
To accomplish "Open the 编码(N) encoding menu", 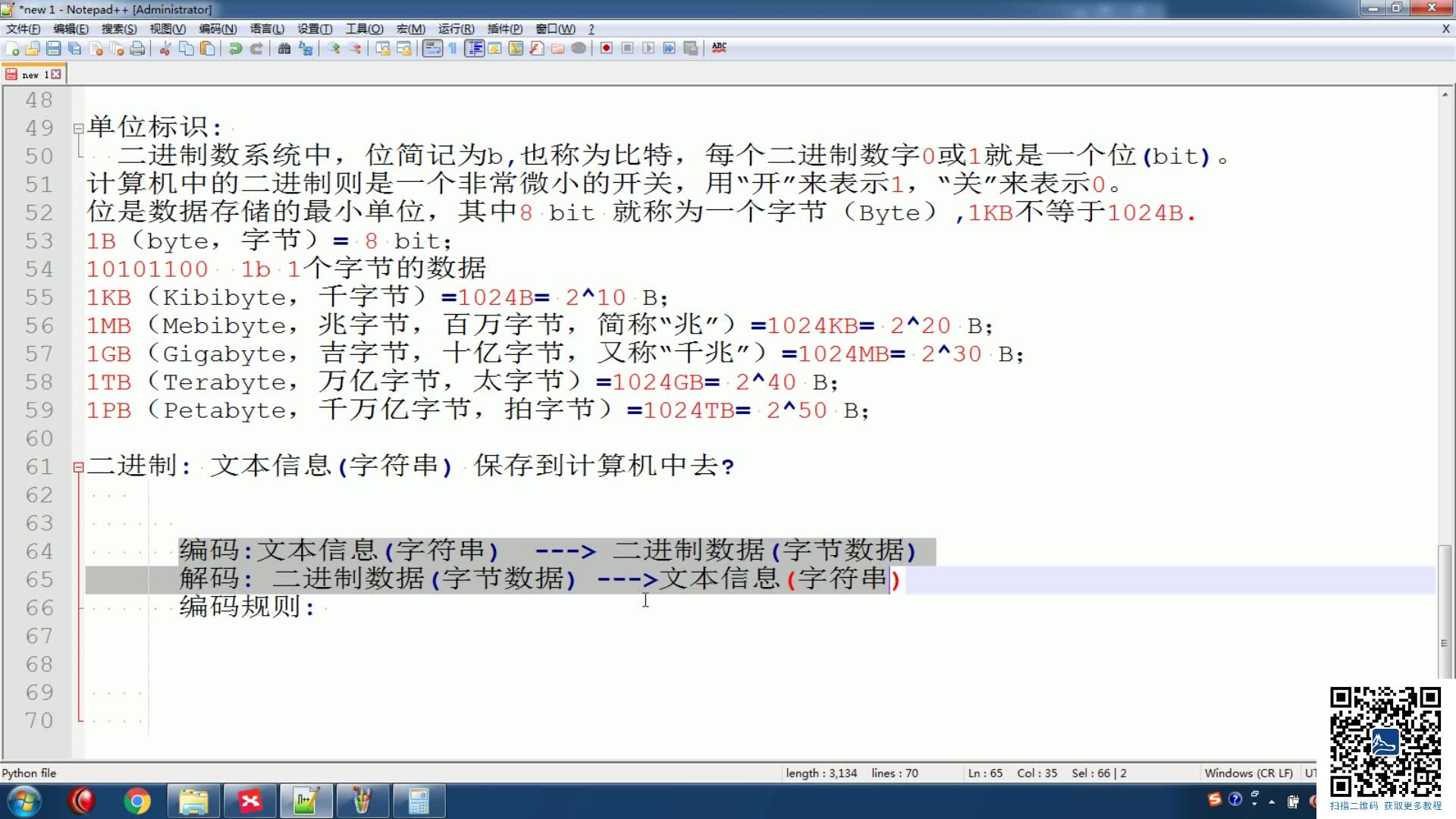I will (x=218, y=29).
